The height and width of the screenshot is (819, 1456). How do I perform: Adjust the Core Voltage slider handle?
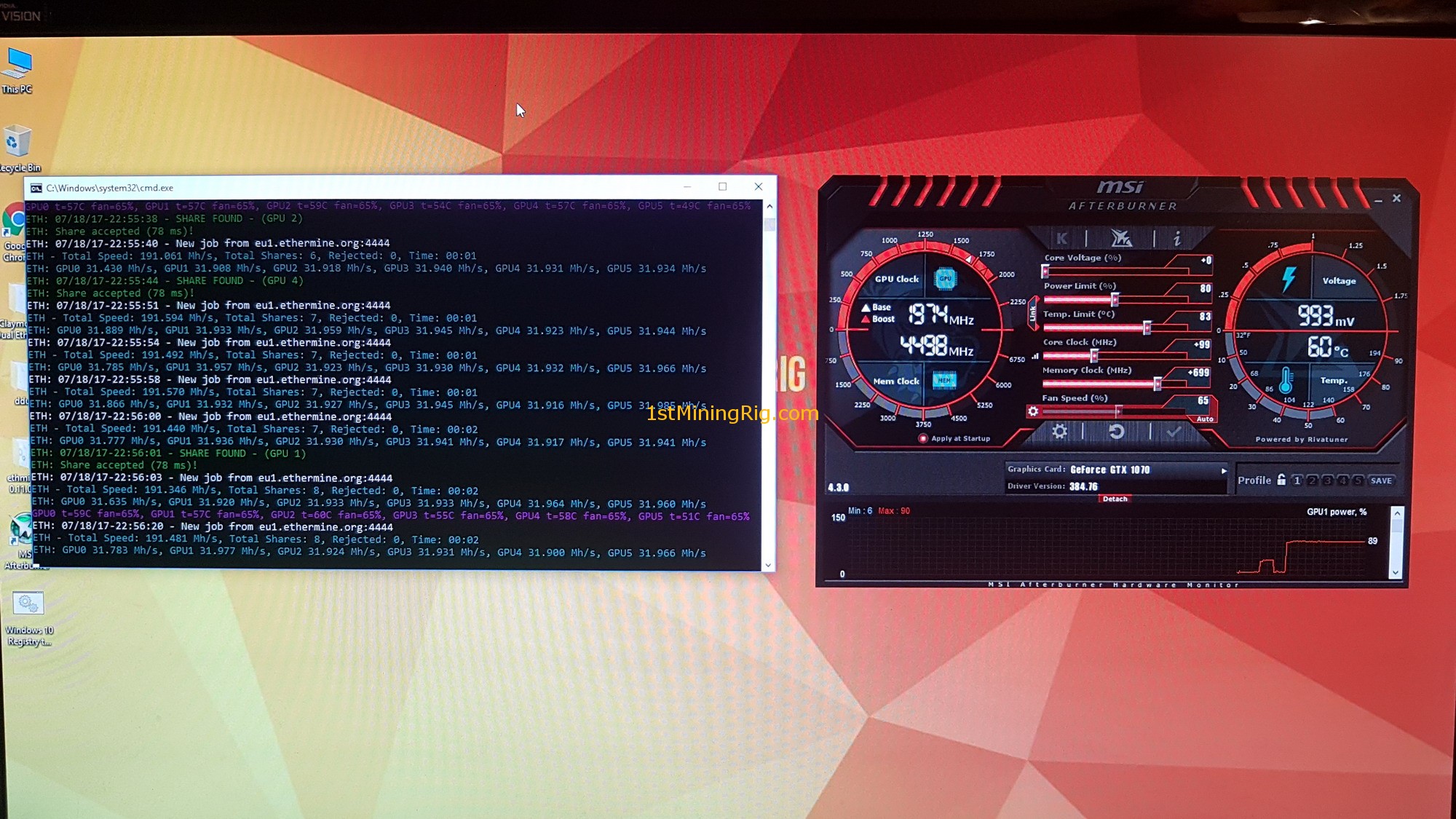[x=1045, y=272]
